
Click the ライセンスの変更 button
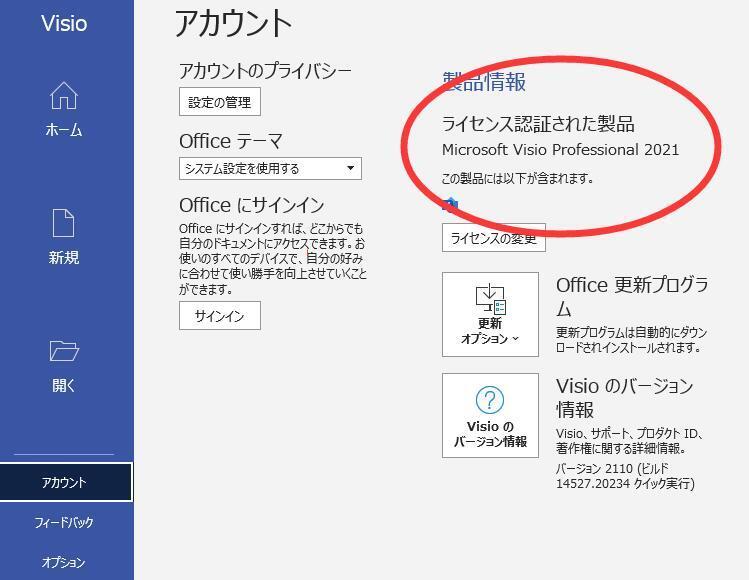click(x=493, y=237)
